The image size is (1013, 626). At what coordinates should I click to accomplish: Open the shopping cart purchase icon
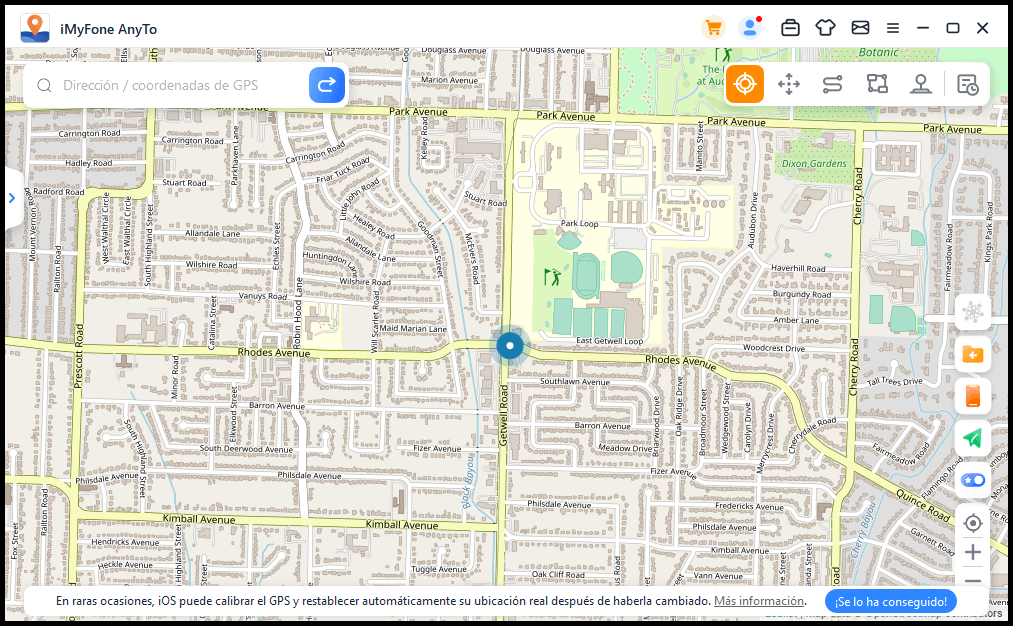coord(713,28)
